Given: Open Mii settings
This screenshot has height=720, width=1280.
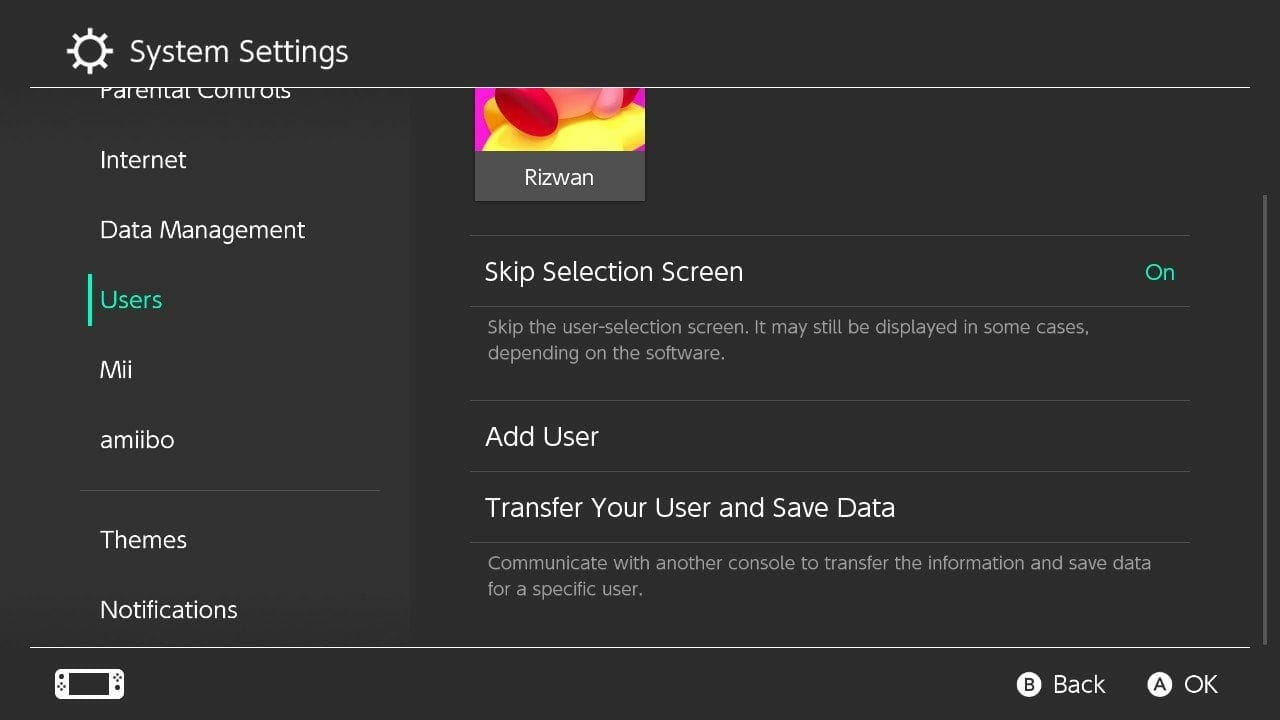Looking at the screenshot, I should point(116,370).
